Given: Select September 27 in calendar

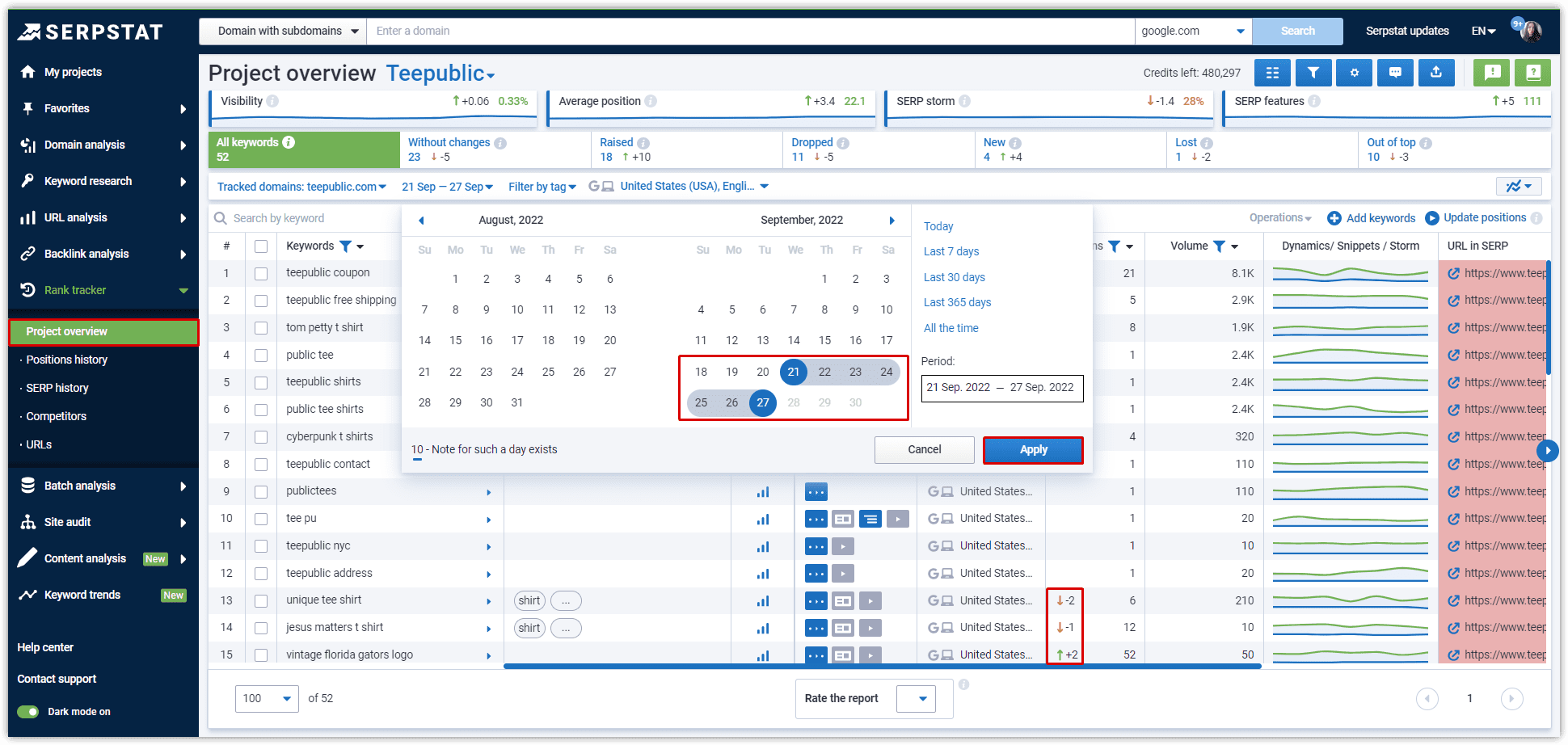Looking at the screenshot, I should point(763,403).
